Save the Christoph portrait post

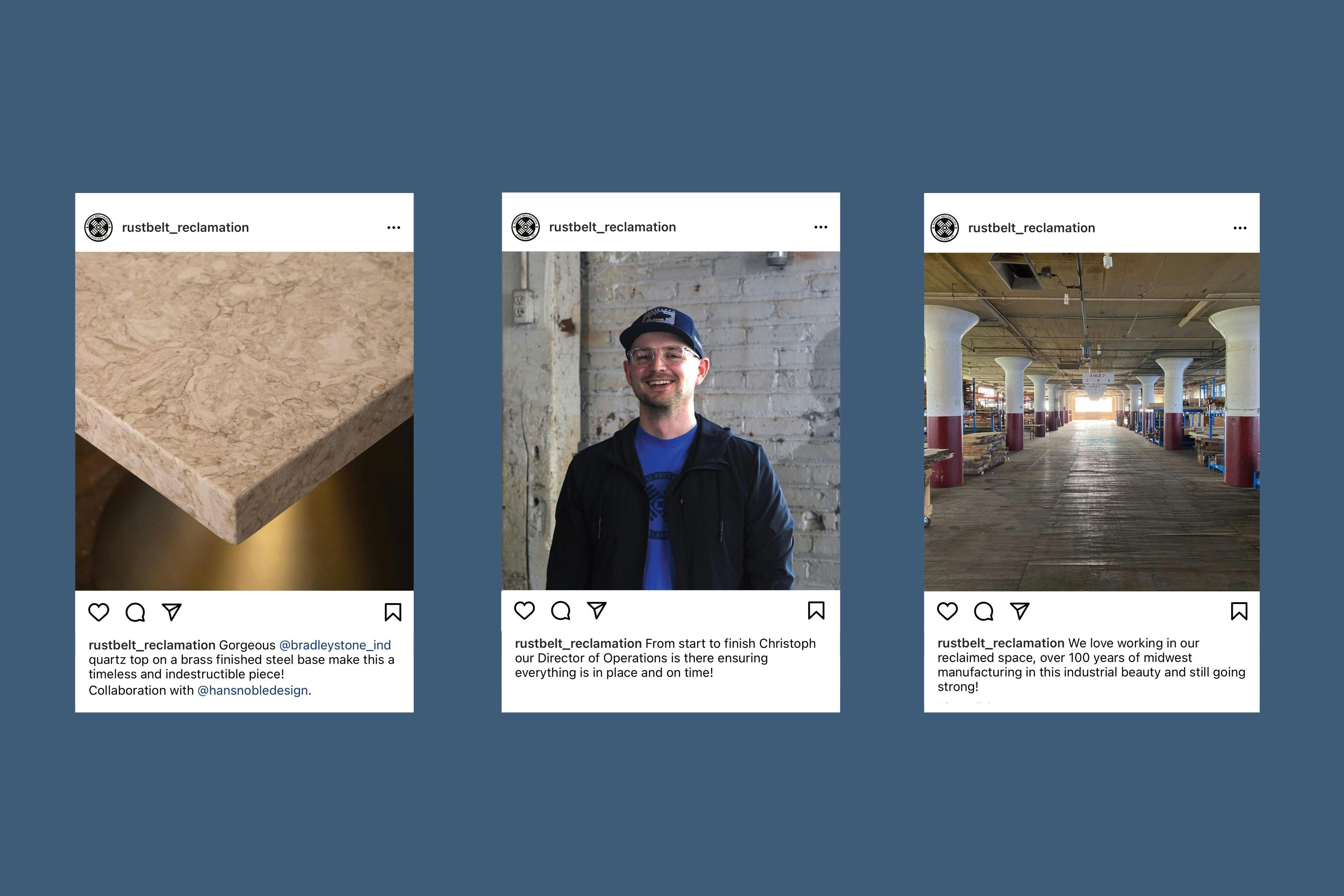coord(816,610)
